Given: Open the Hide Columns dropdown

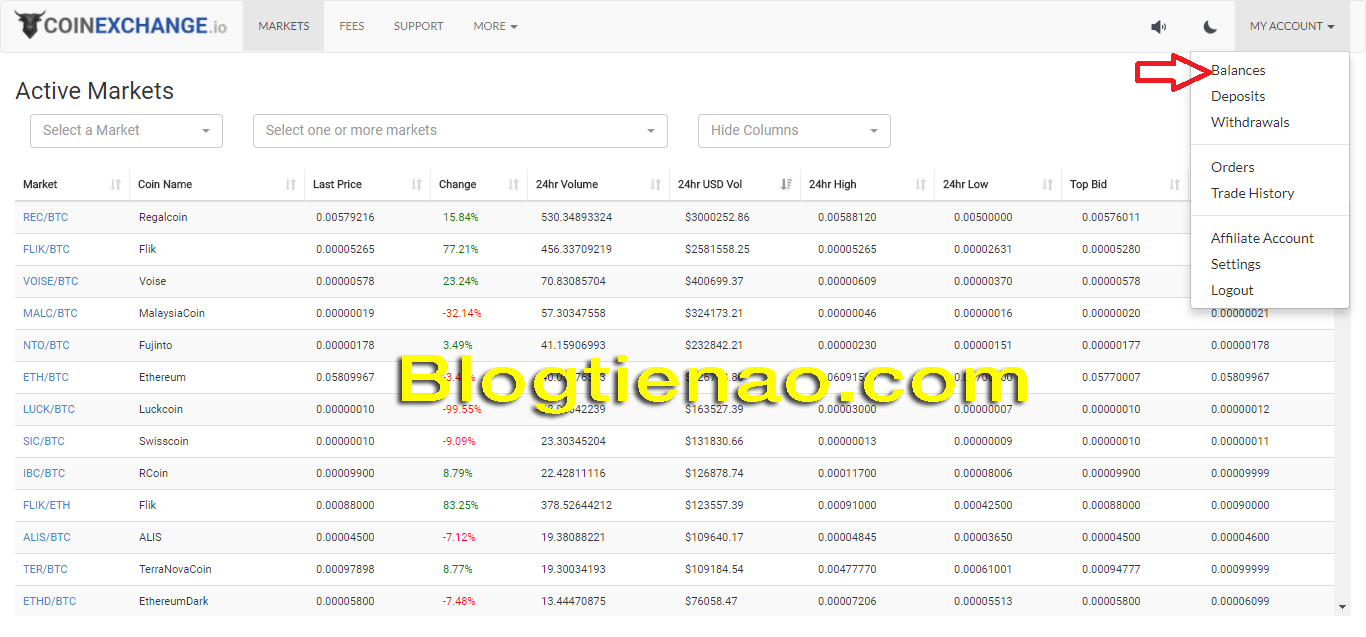Looking at the screenshot, I should click(x=794, y=131).
